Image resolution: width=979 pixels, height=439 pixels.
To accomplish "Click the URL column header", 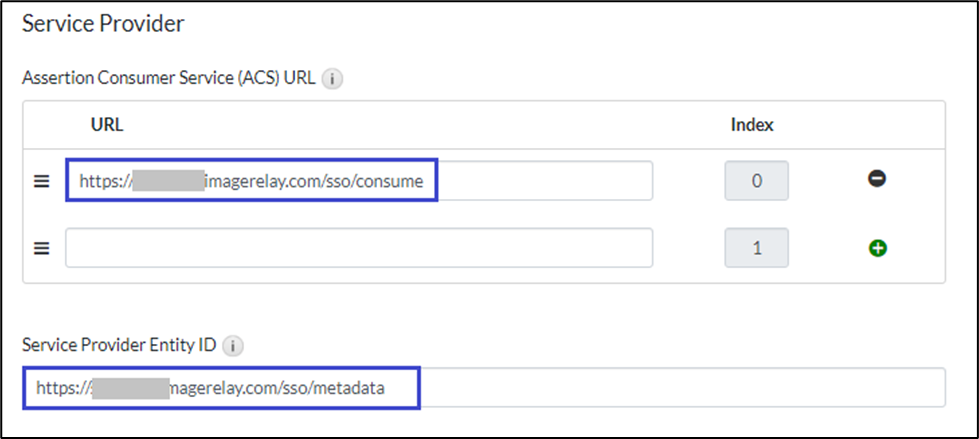I will click(x=107, y=125).
